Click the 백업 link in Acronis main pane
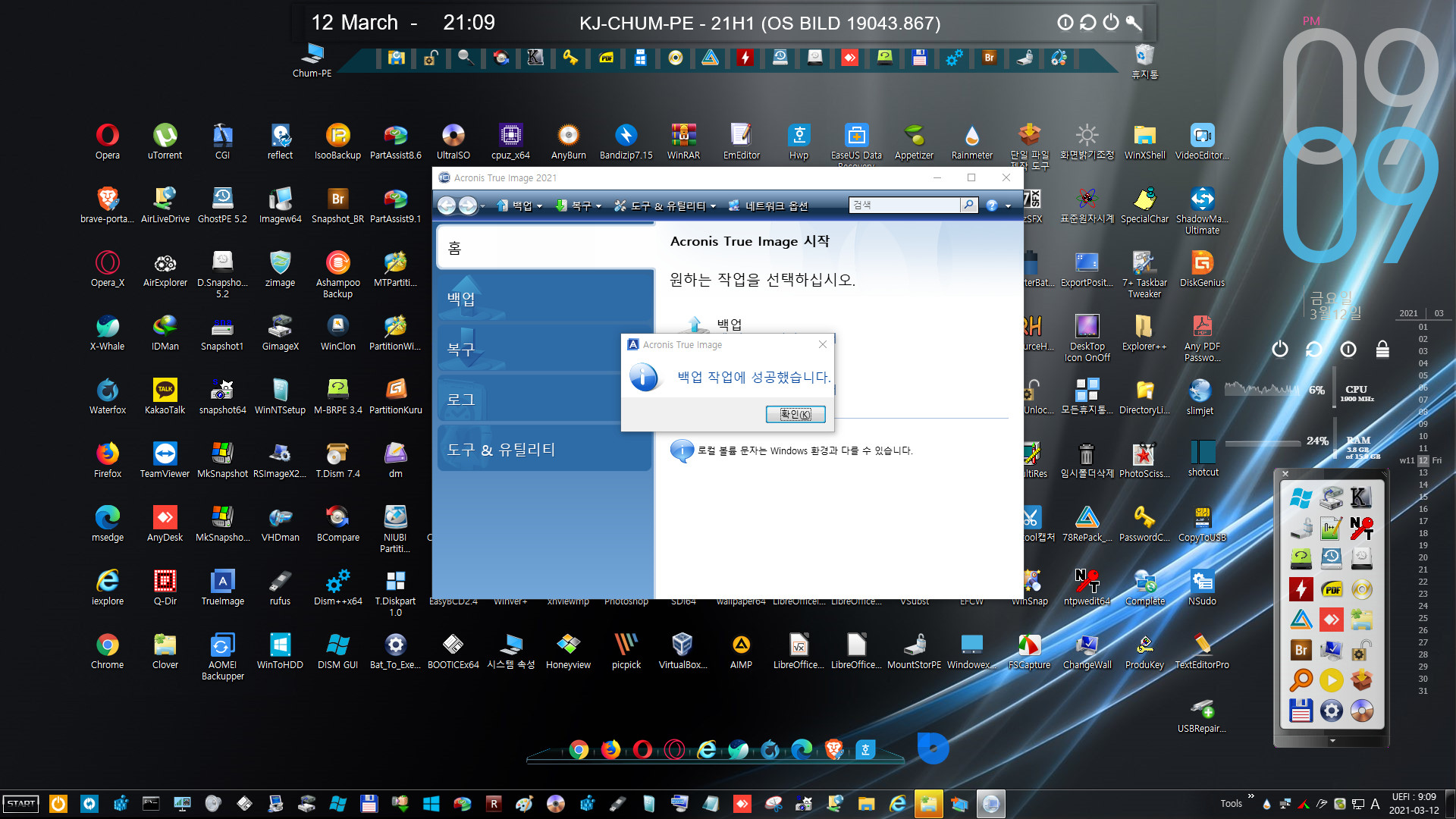 730,325
